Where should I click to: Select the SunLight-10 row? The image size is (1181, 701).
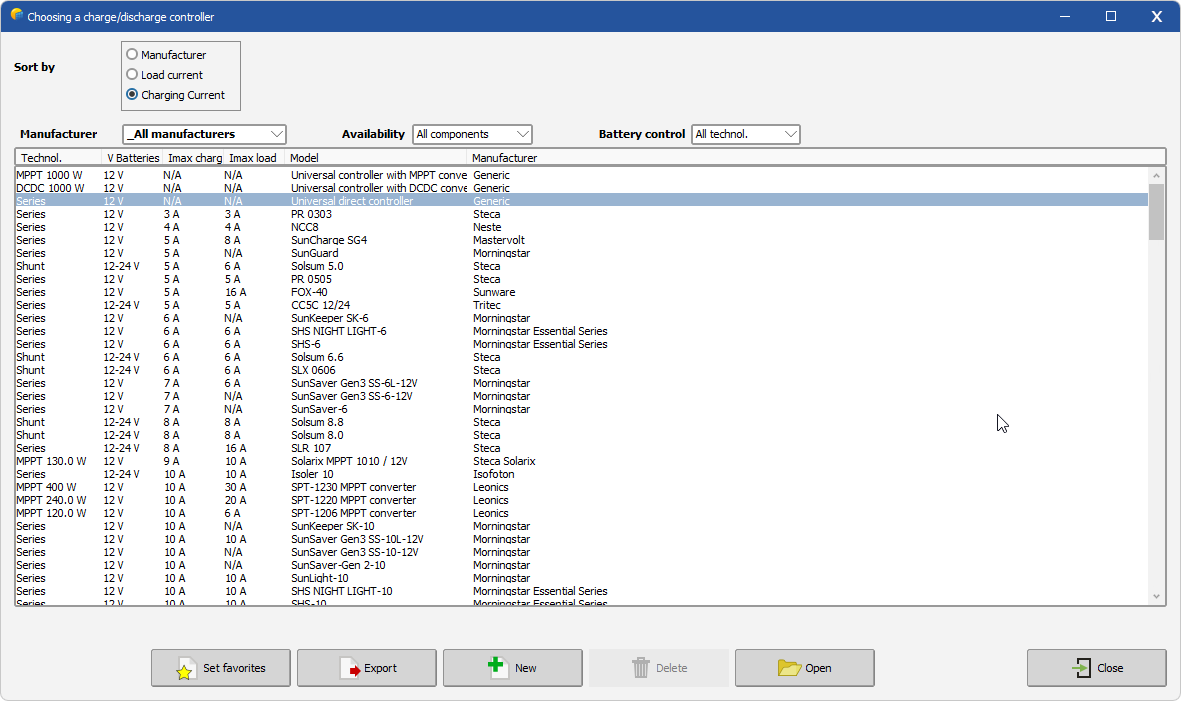tap(581, 578)
